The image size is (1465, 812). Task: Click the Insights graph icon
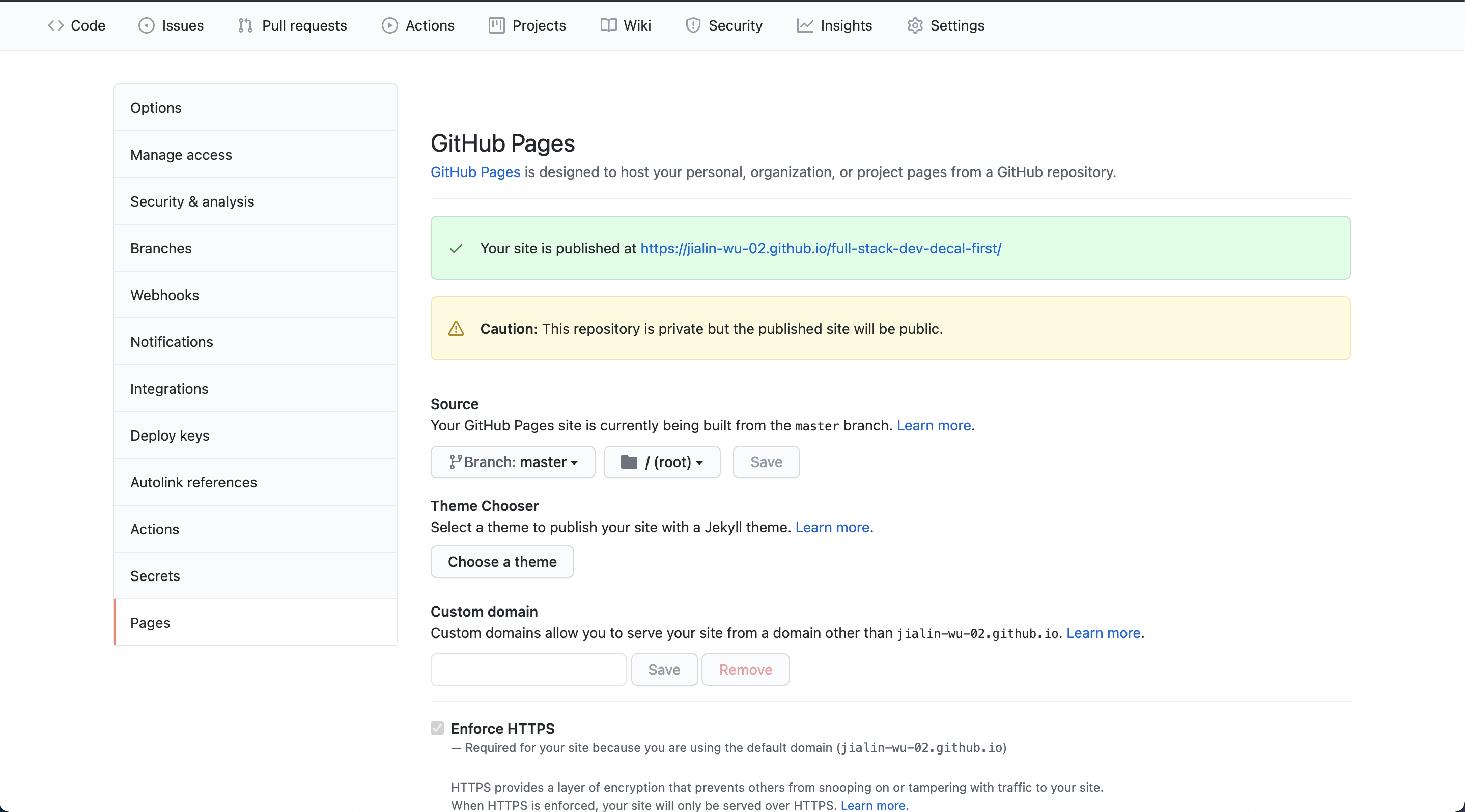click(805, 25)
